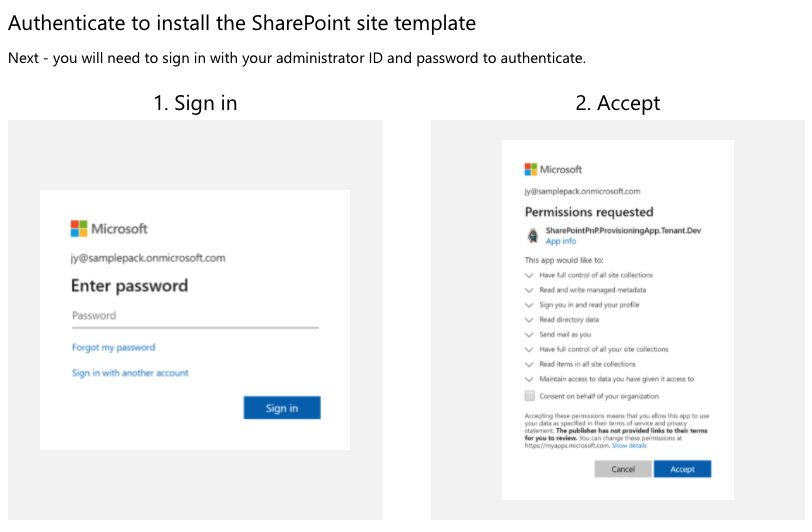The height and width of the screenshot is (532, 812).
Task: Open the Show details link
Action: [x=629, y=445]
